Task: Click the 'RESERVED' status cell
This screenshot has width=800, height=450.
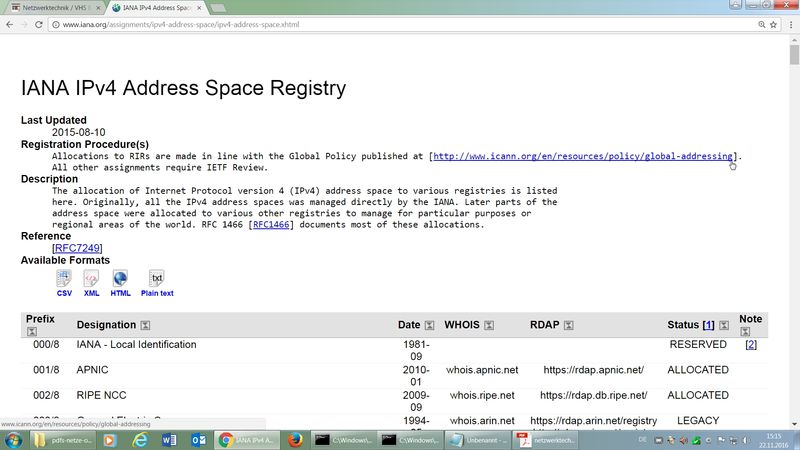Action: (x=698, y=344)
